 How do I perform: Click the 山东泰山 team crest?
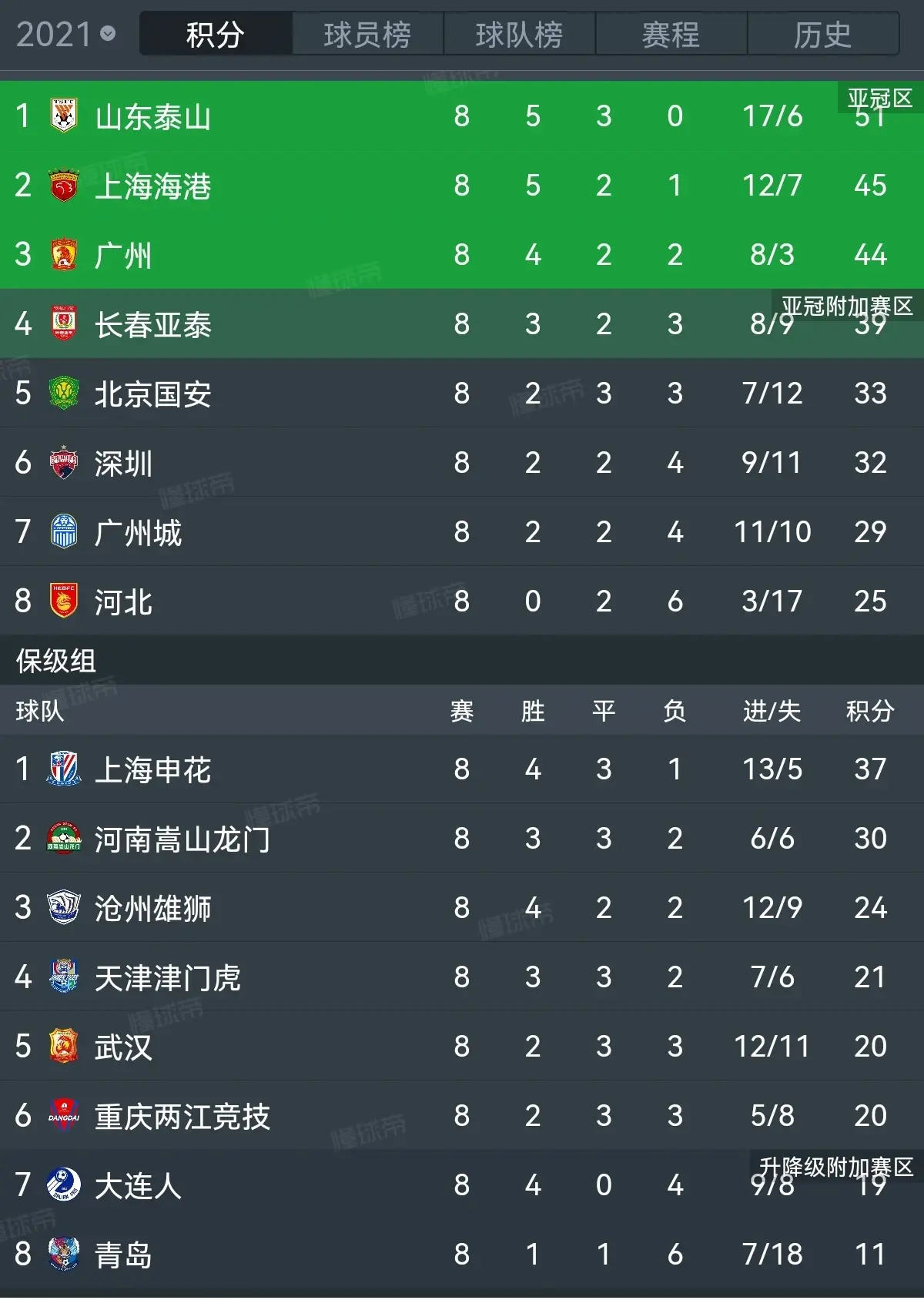pos(64,116)
